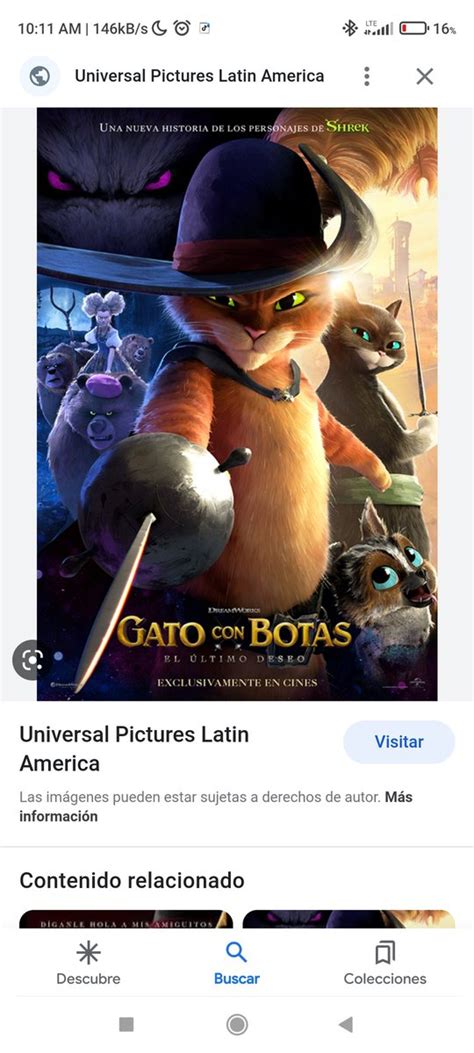This screenshot has width=474, height=1053.
Task: Switch to the Descubre tab
Action: pos(88,963)
